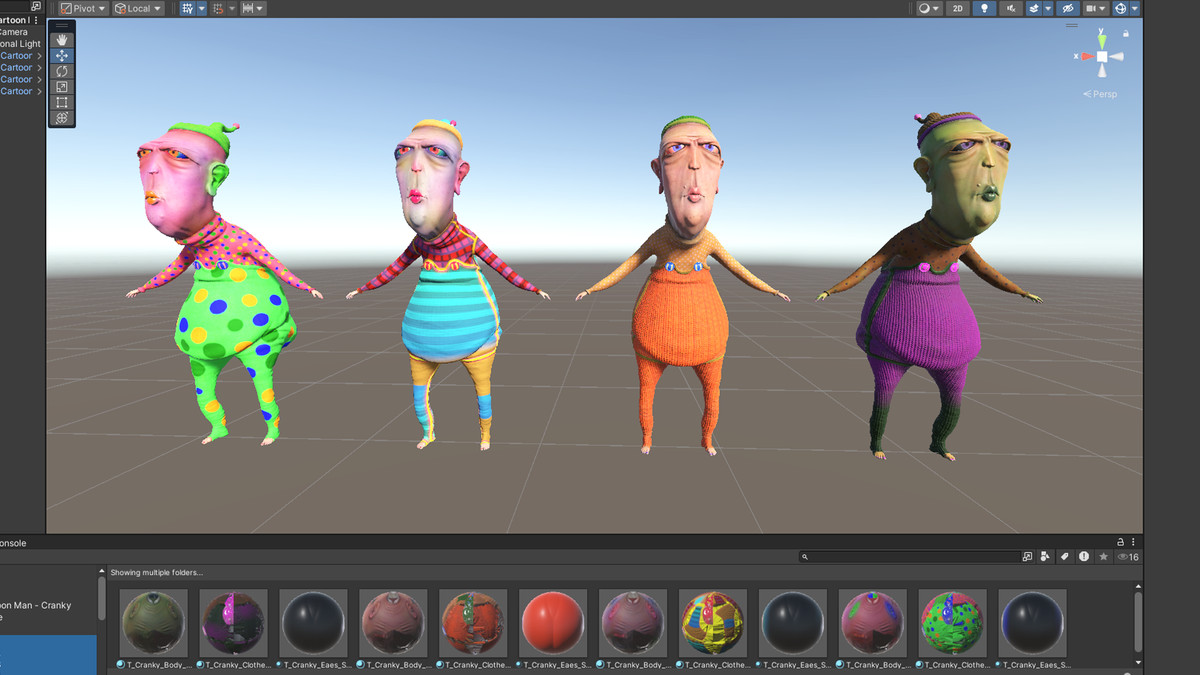Click the Search by Type filter icon
Viewport: 1200px width, 675px height.
click(1045, 556)
